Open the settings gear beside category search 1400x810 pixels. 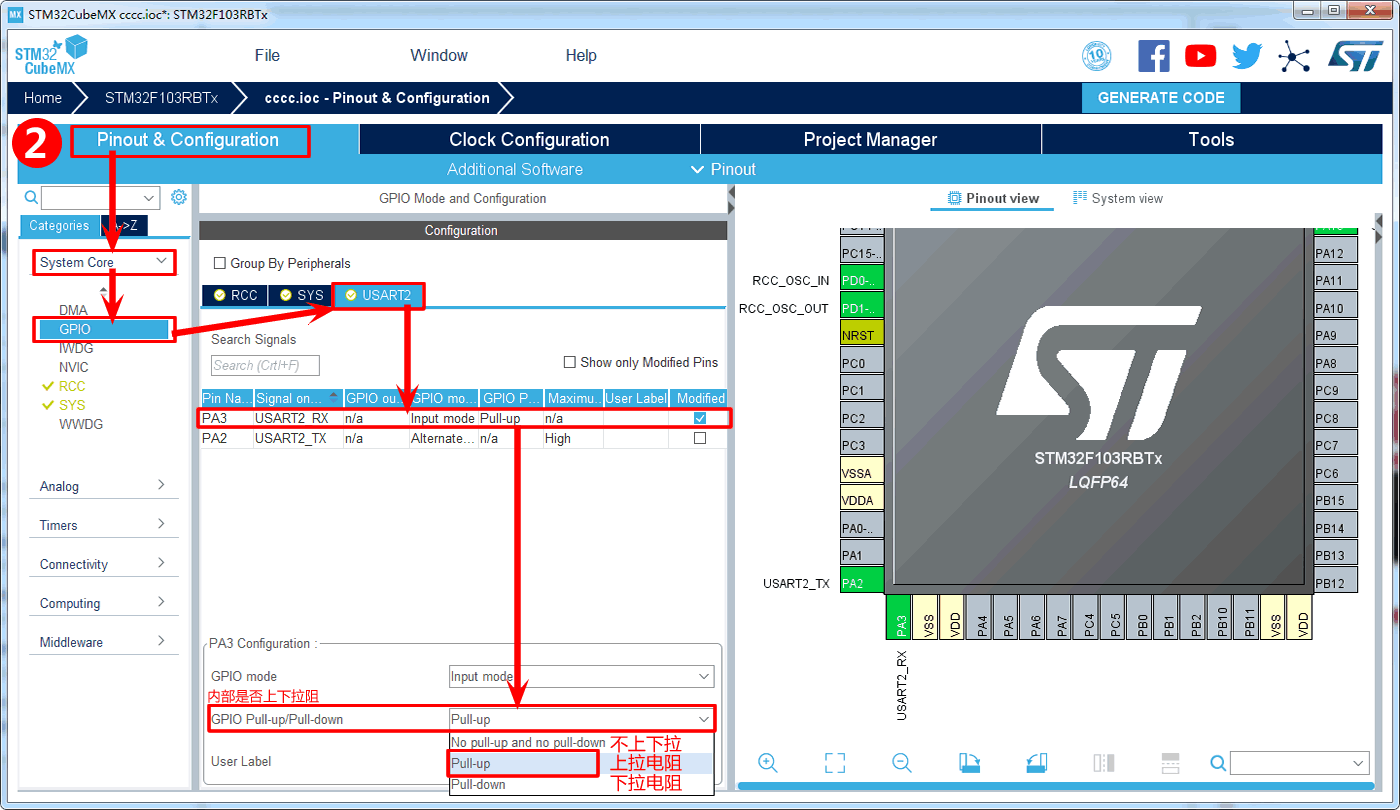tap(179, 197)
